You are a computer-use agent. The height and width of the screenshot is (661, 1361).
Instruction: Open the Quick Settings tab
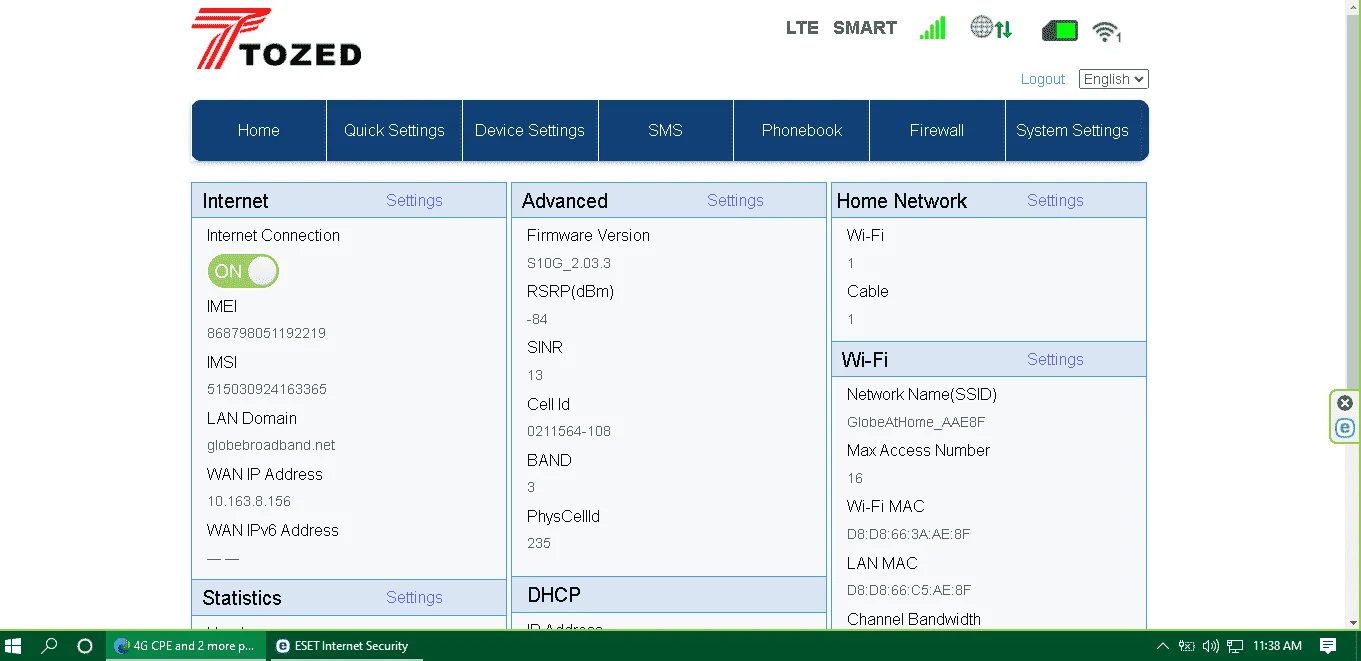tap(394, 130)
